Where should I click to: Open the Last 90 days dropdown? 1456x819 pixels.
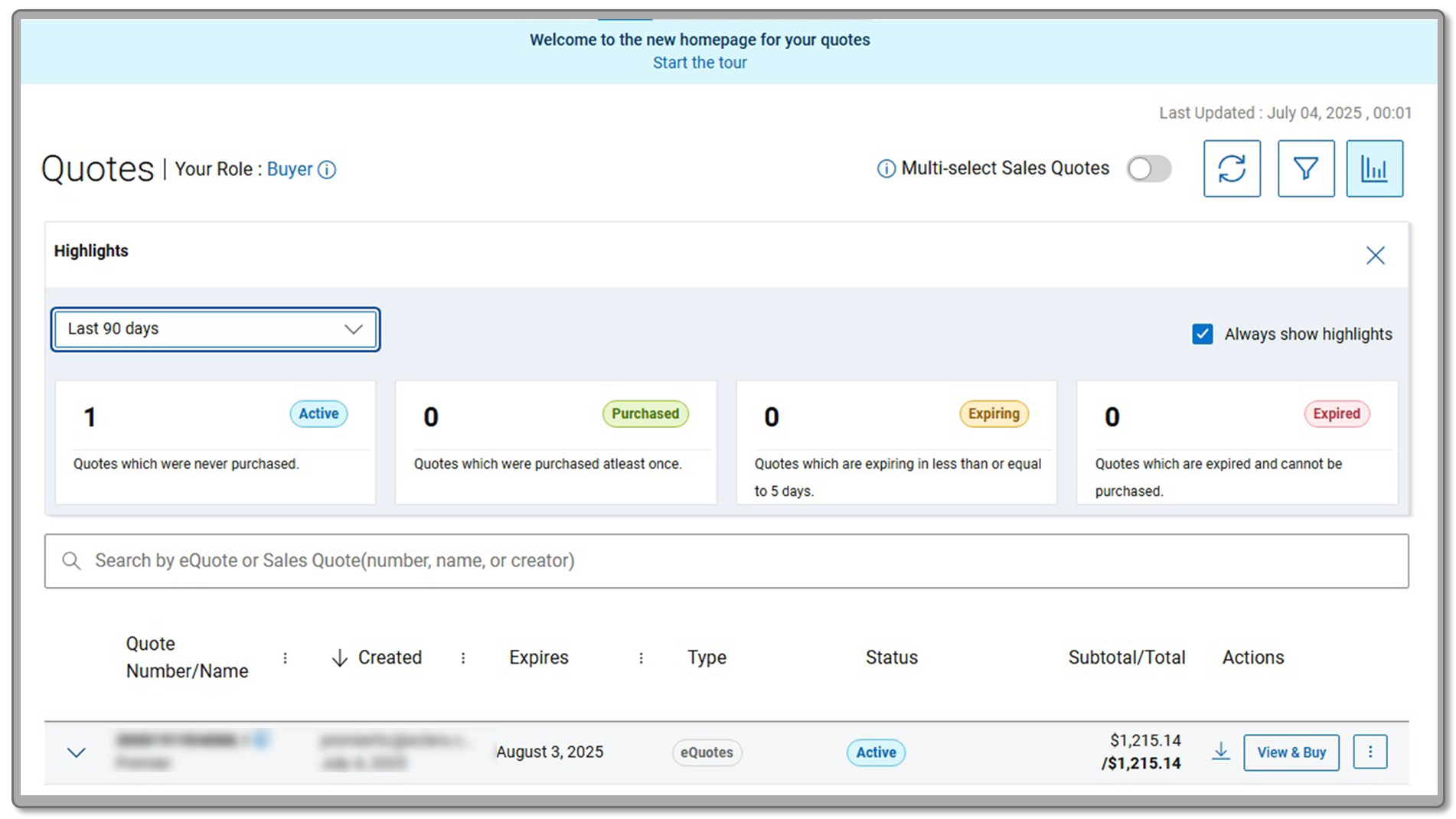(x=215, y=329)
